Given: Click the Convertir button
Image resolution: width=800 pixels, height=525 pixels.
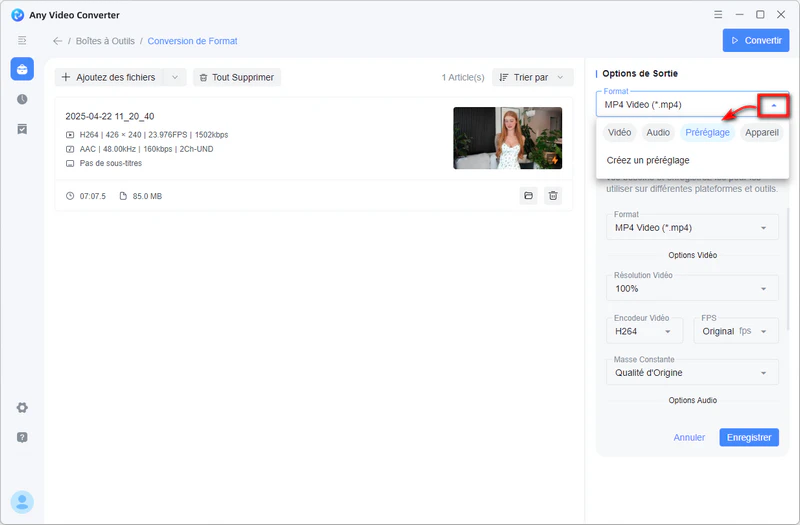Looking at the screenshot, I should [x=755, y=41].
